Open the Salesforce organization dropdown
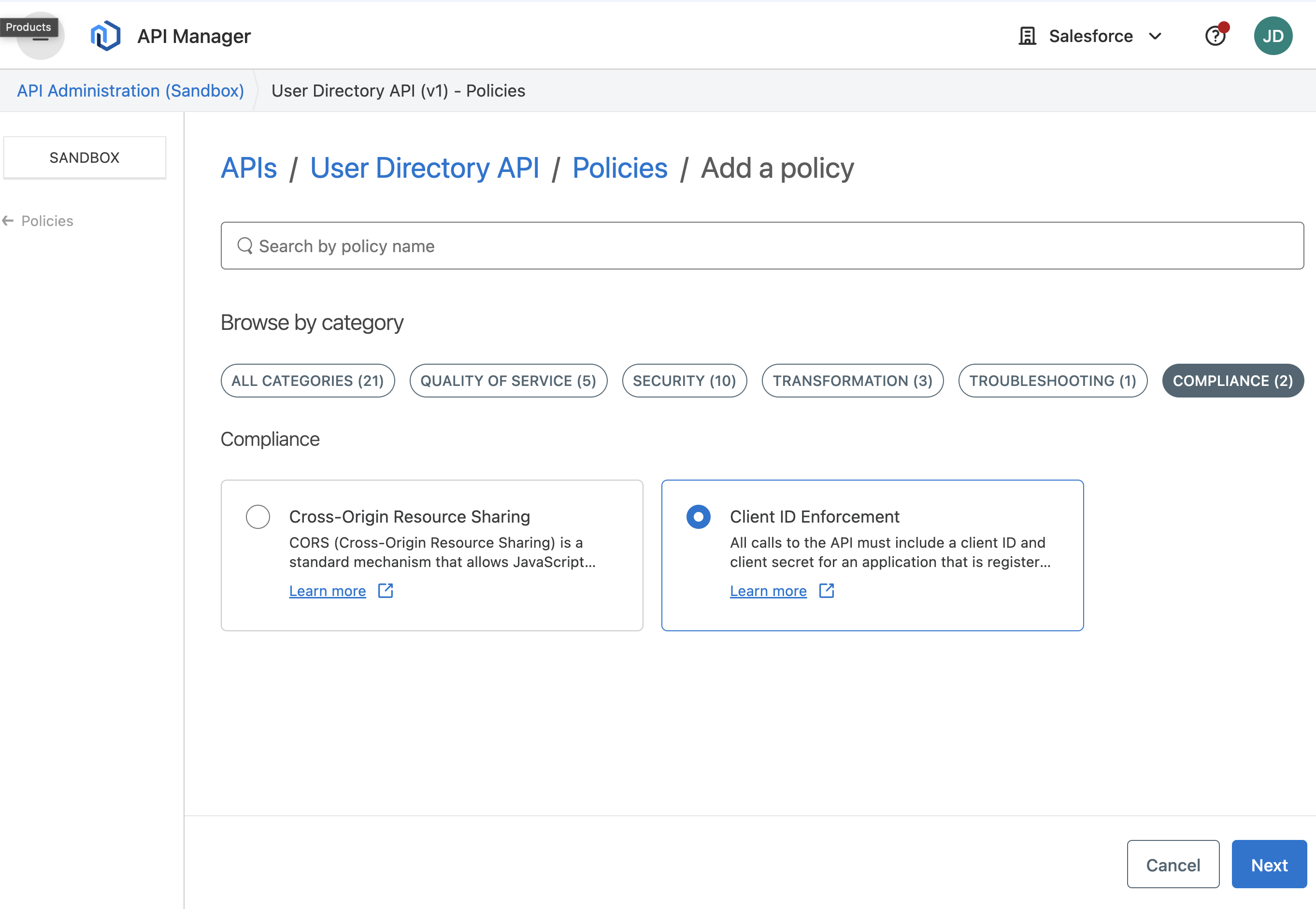 pyautogui.click(x=1156, y=36)
